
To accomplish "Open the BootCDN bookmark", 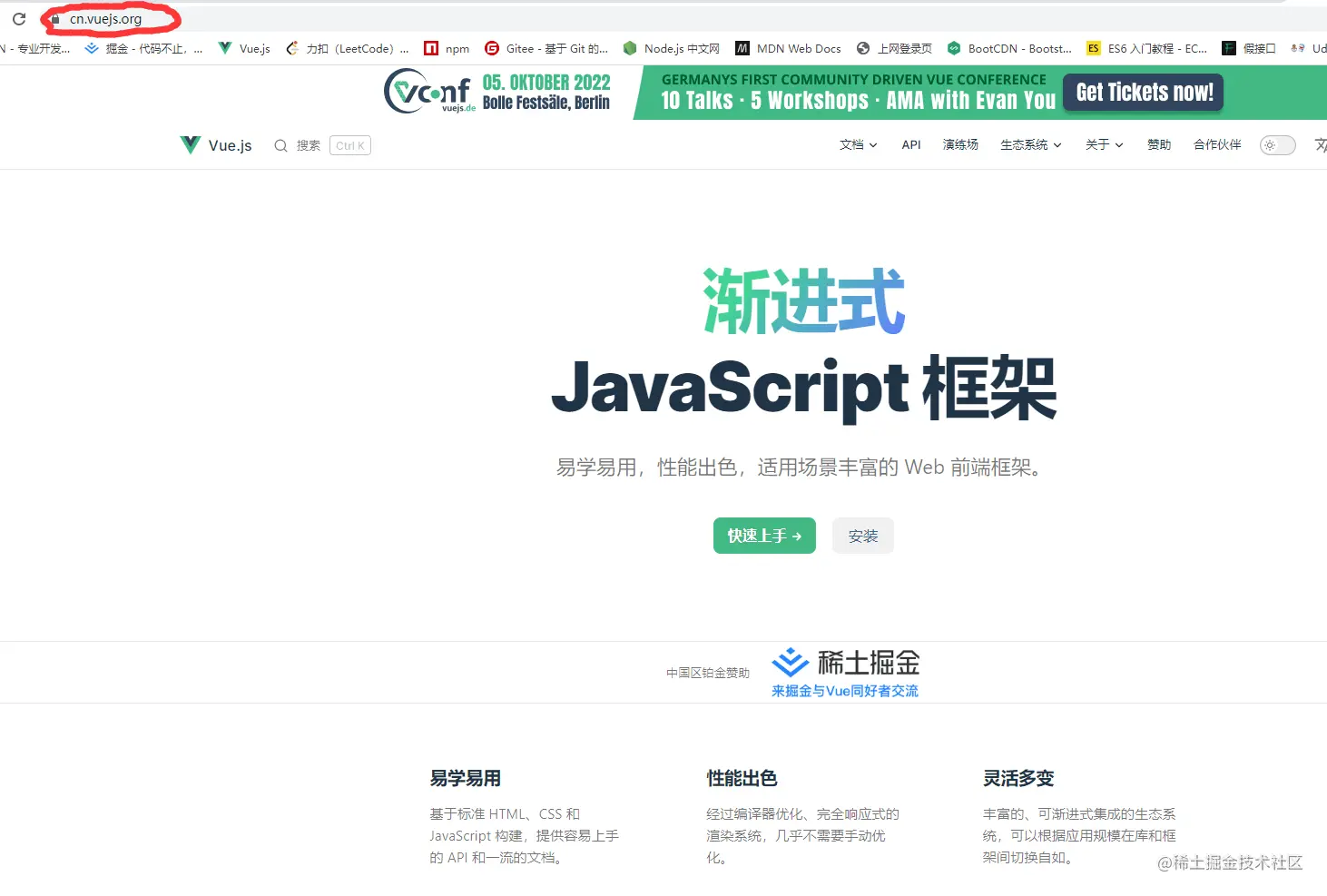I will [1008, 48].
